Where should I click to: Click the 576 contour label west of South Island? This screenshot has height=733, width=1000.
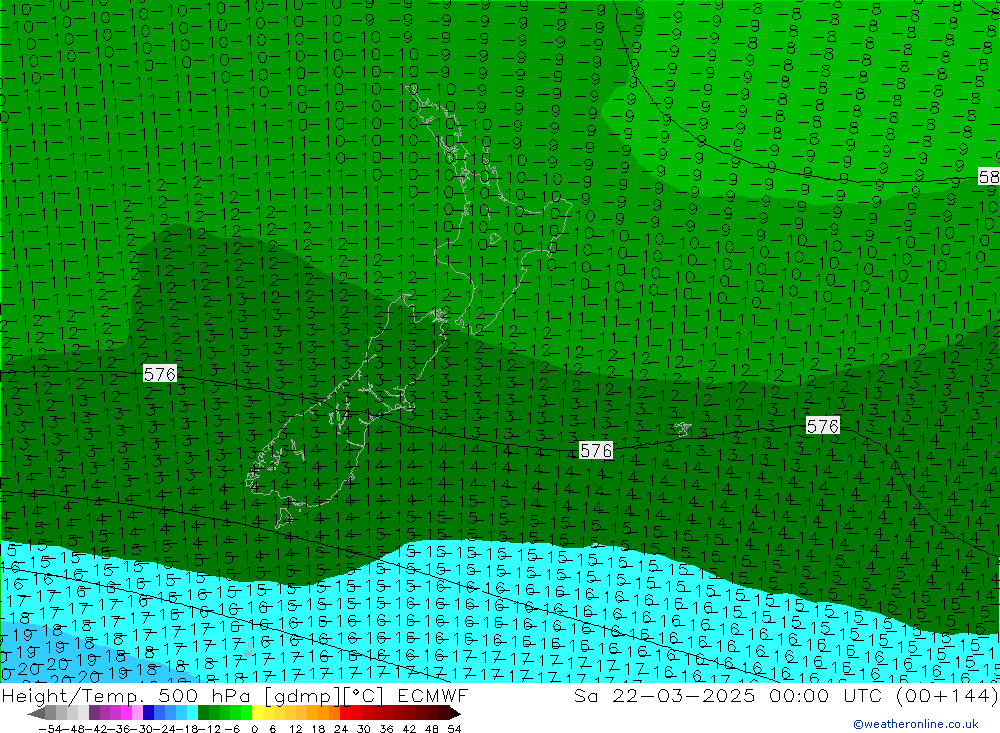point(159,374)
